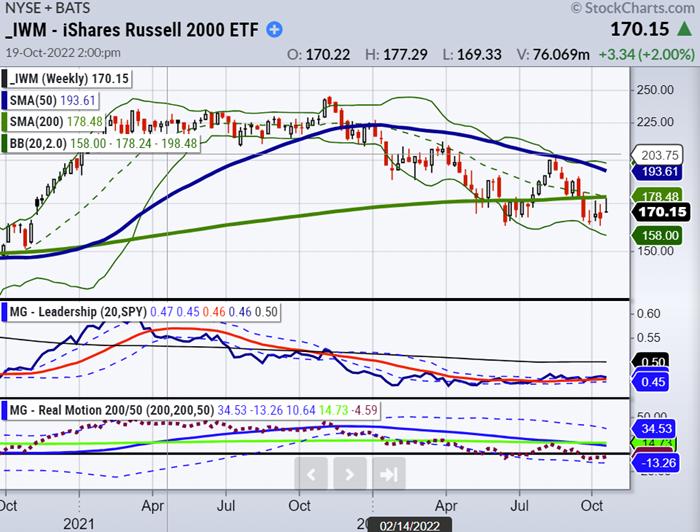700x532 pixels.
Task: Click the 0.45 Leadership value tag
Action: 654,381
